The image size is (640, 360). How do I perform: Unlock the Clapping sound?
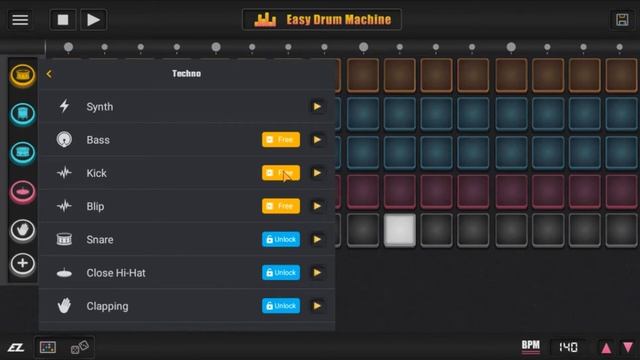(x=281, y=306)
